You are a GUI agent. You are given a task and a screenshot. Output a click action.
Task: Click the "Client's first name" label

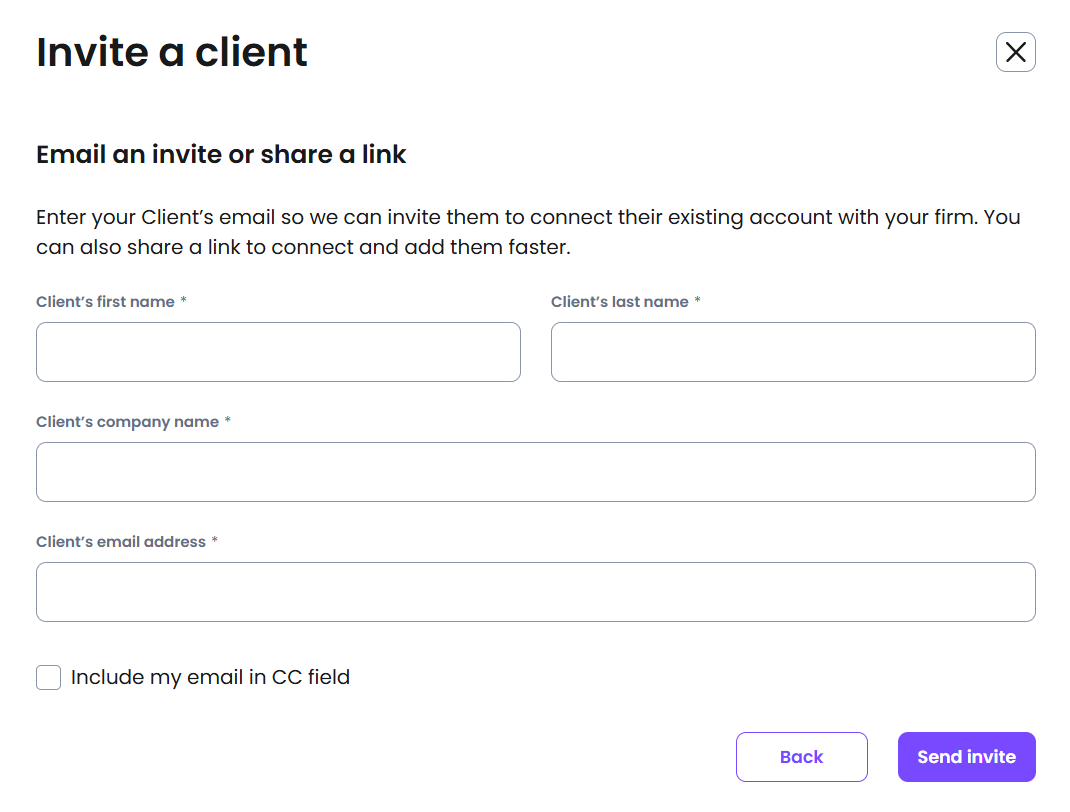tap(105, 302)
